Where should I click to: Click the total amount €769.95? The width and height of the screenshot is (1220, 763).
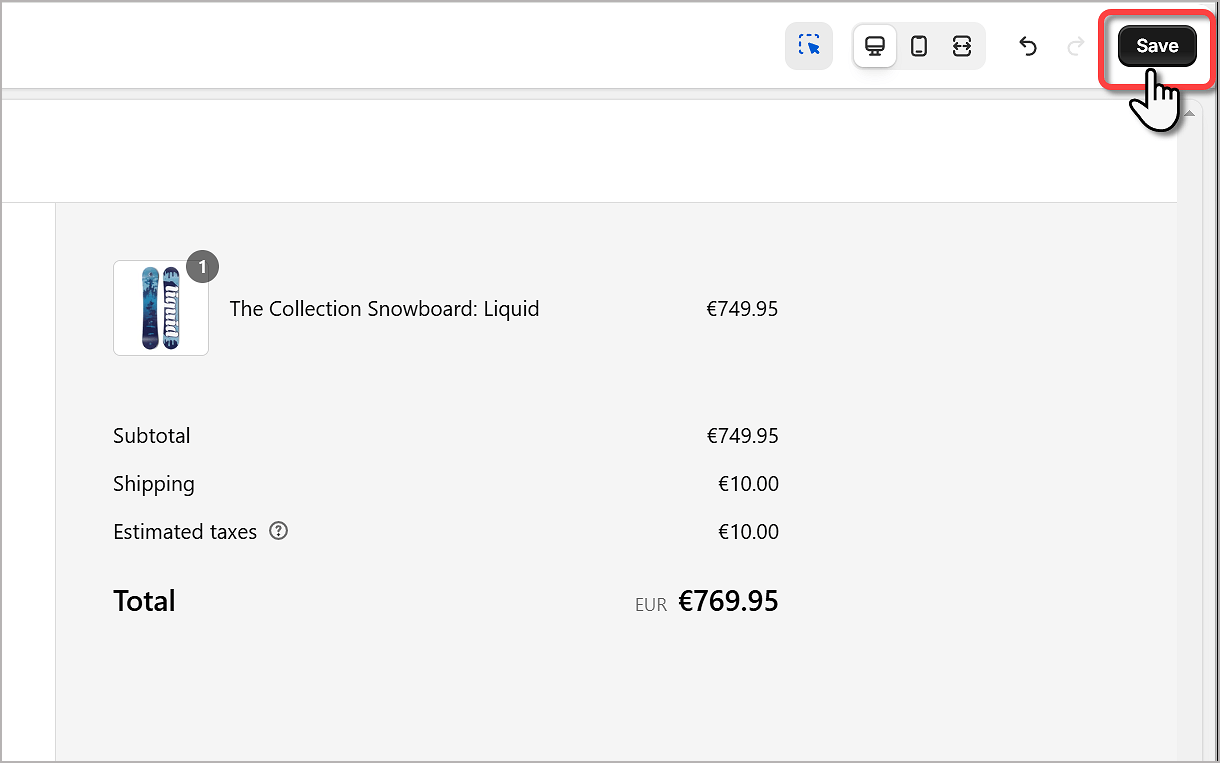click(728, 601)
